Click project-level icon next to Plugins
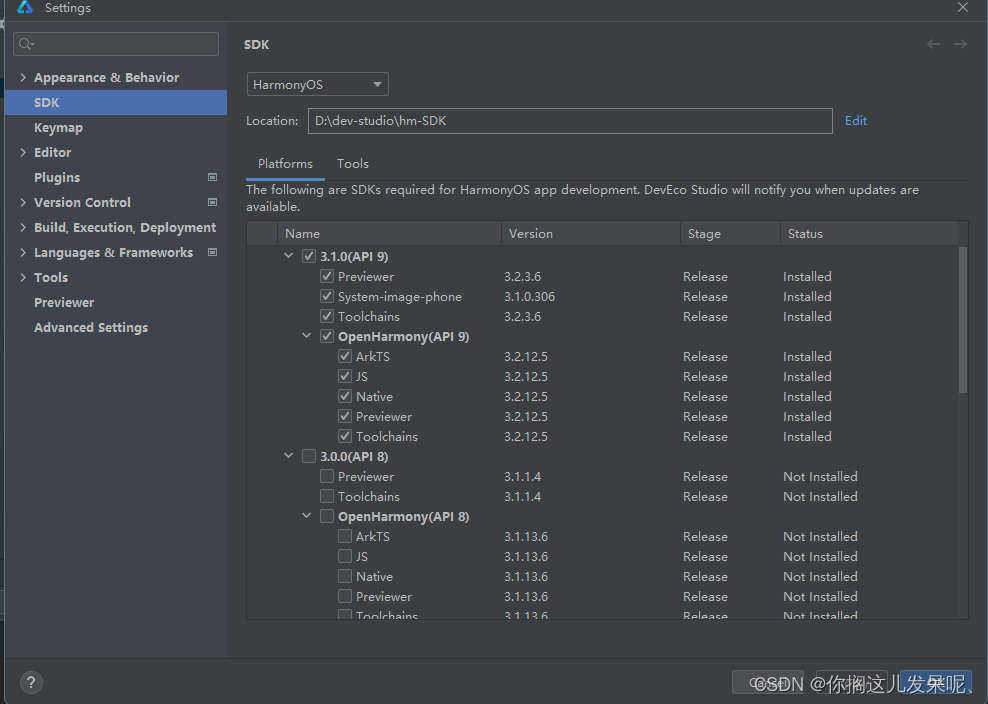 tap(212, 178)
